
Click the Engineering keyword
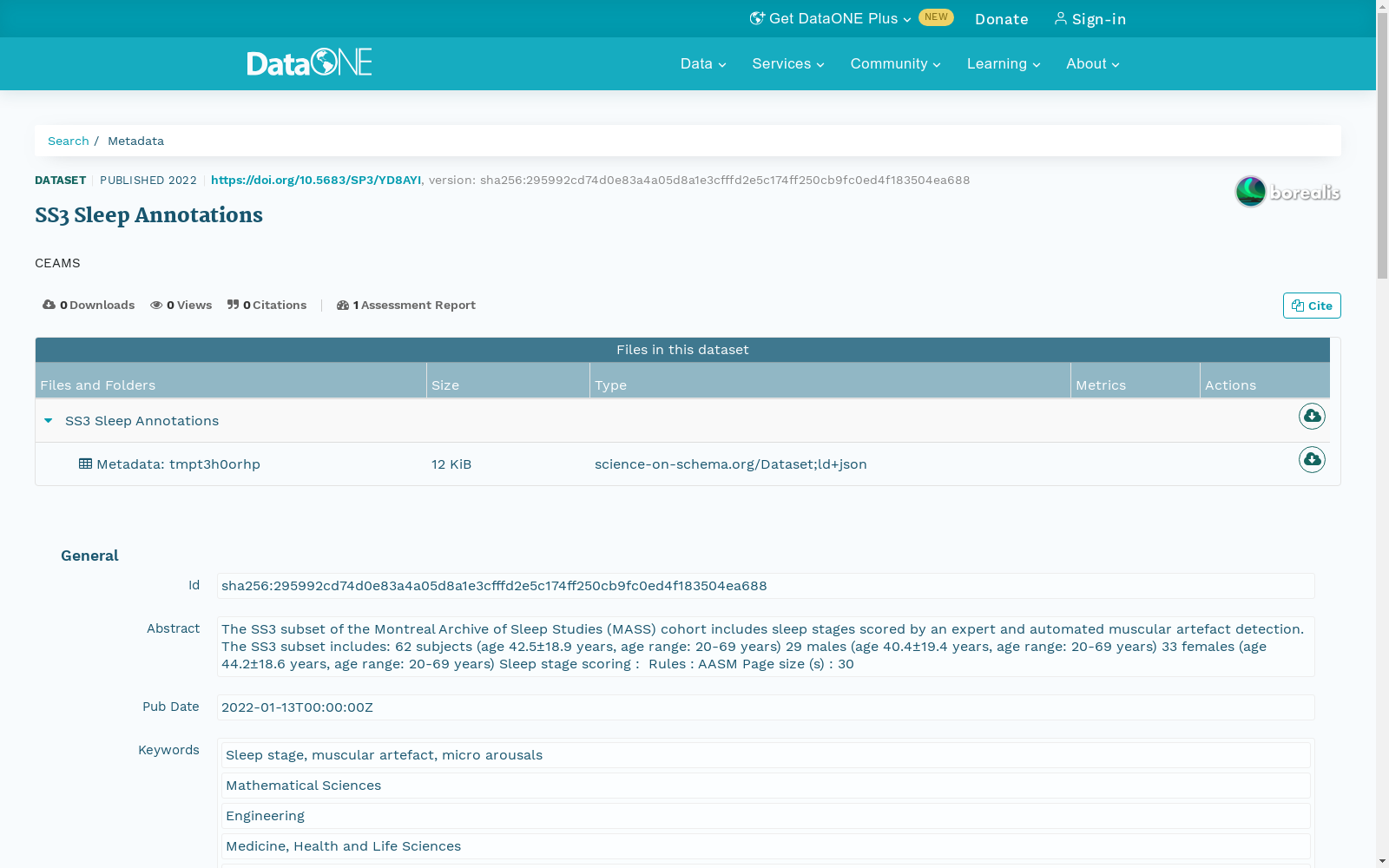pos(766,816)
